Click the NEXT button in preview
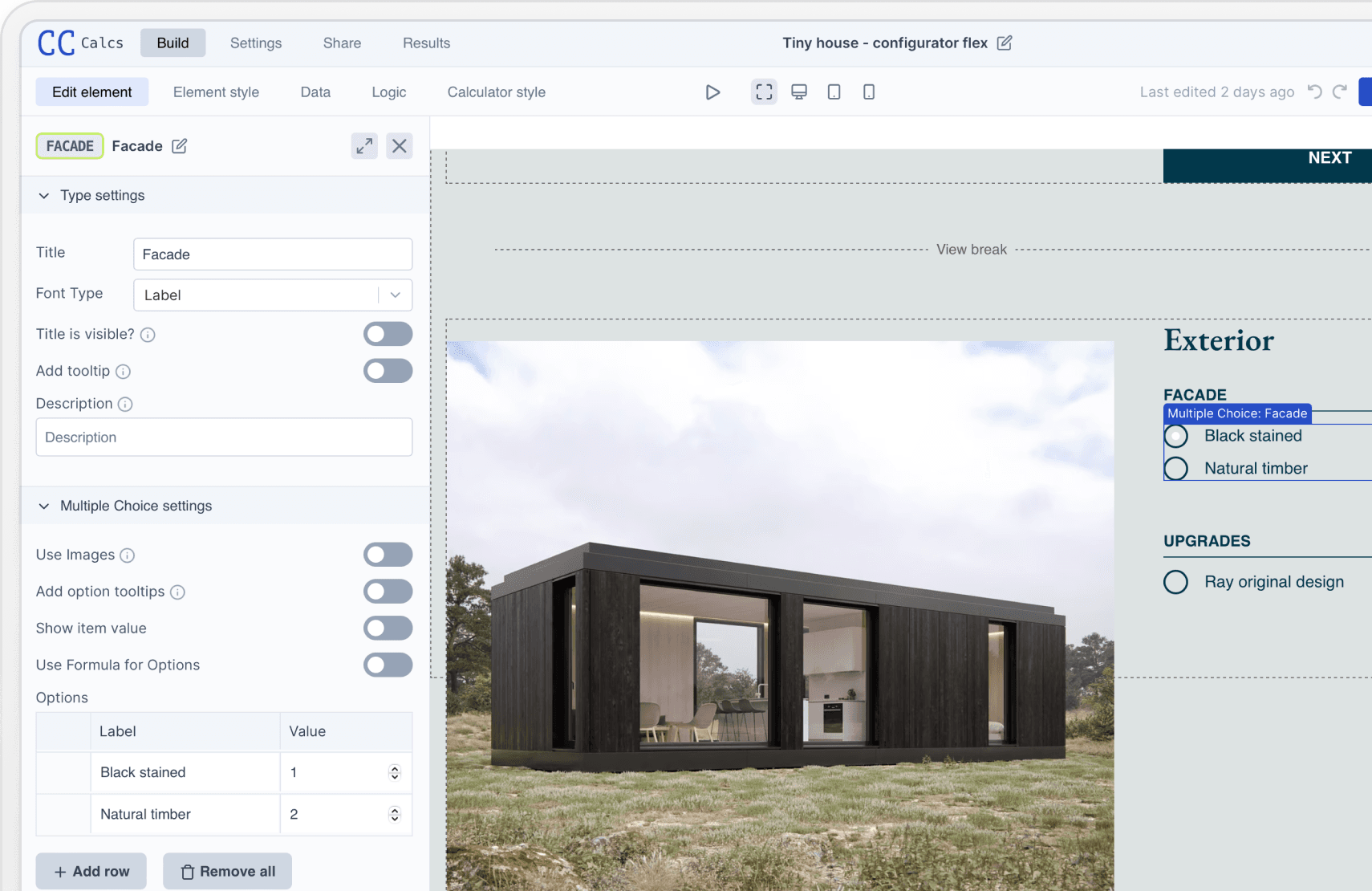The width and height of the screenshot is (1372, 891). pos(1268,165)
